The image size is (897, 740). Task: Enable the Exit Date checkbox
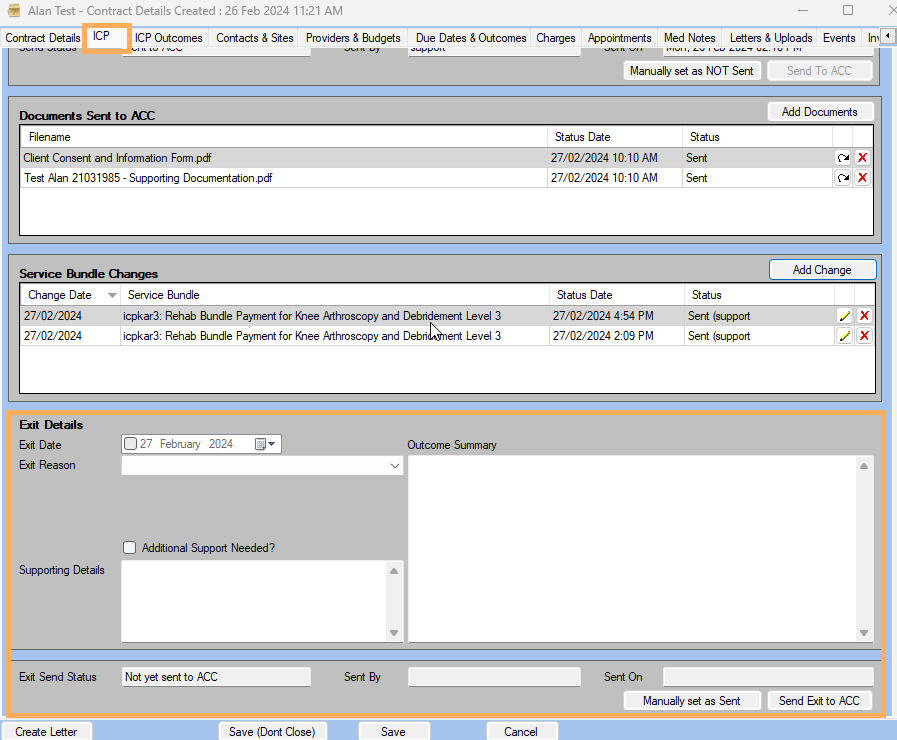click(130, 444)
